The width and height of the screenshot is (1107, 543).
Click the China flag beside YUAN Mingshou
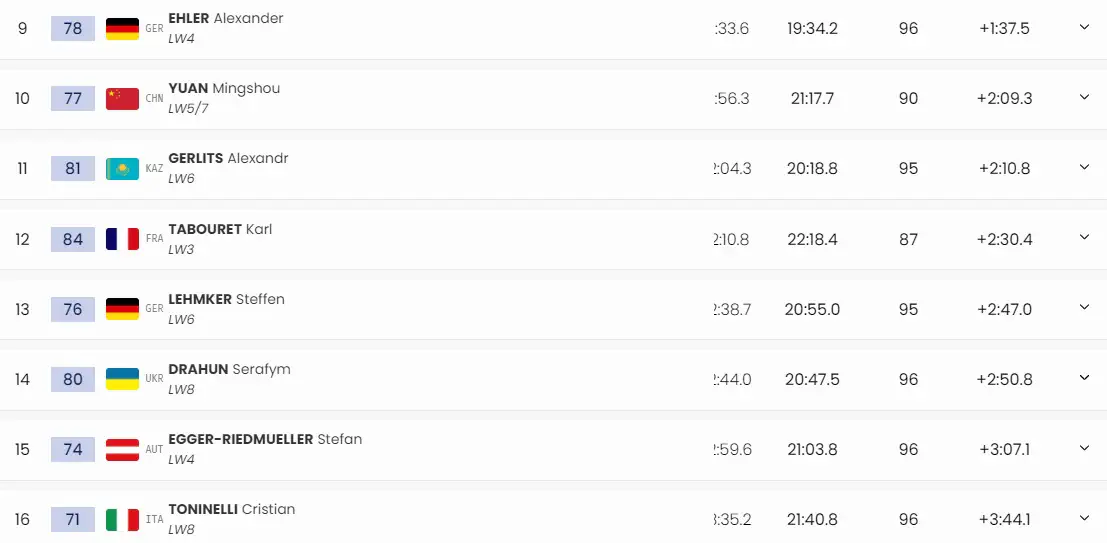[122, 99]
